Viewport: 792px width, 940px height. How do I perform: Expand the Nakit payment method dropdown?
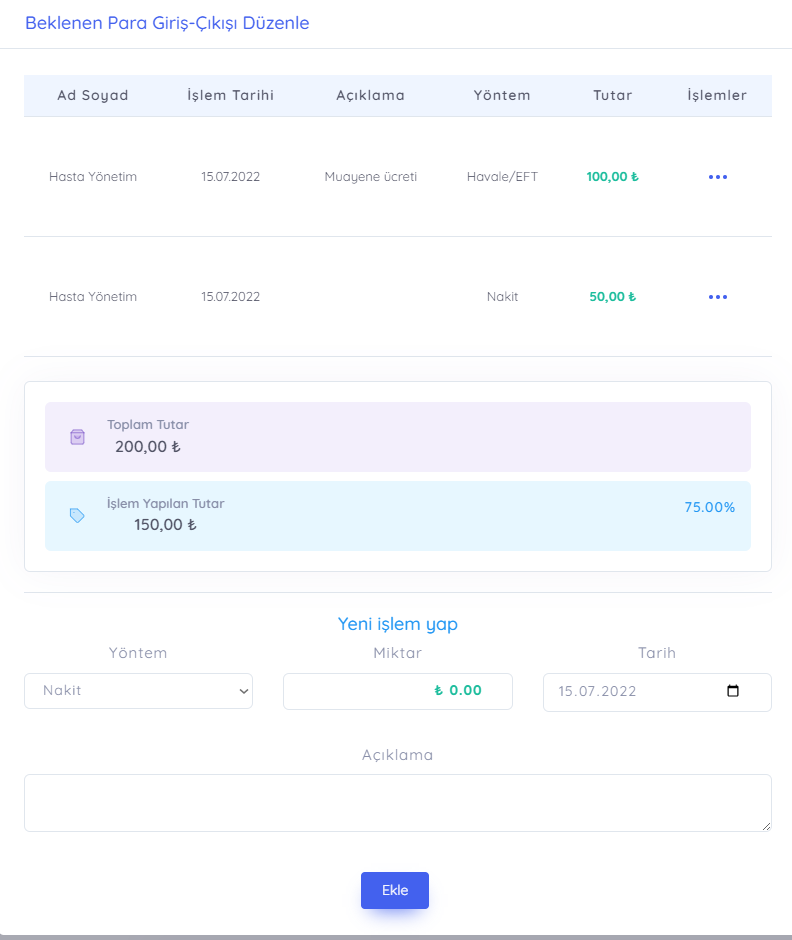[138, 691]
